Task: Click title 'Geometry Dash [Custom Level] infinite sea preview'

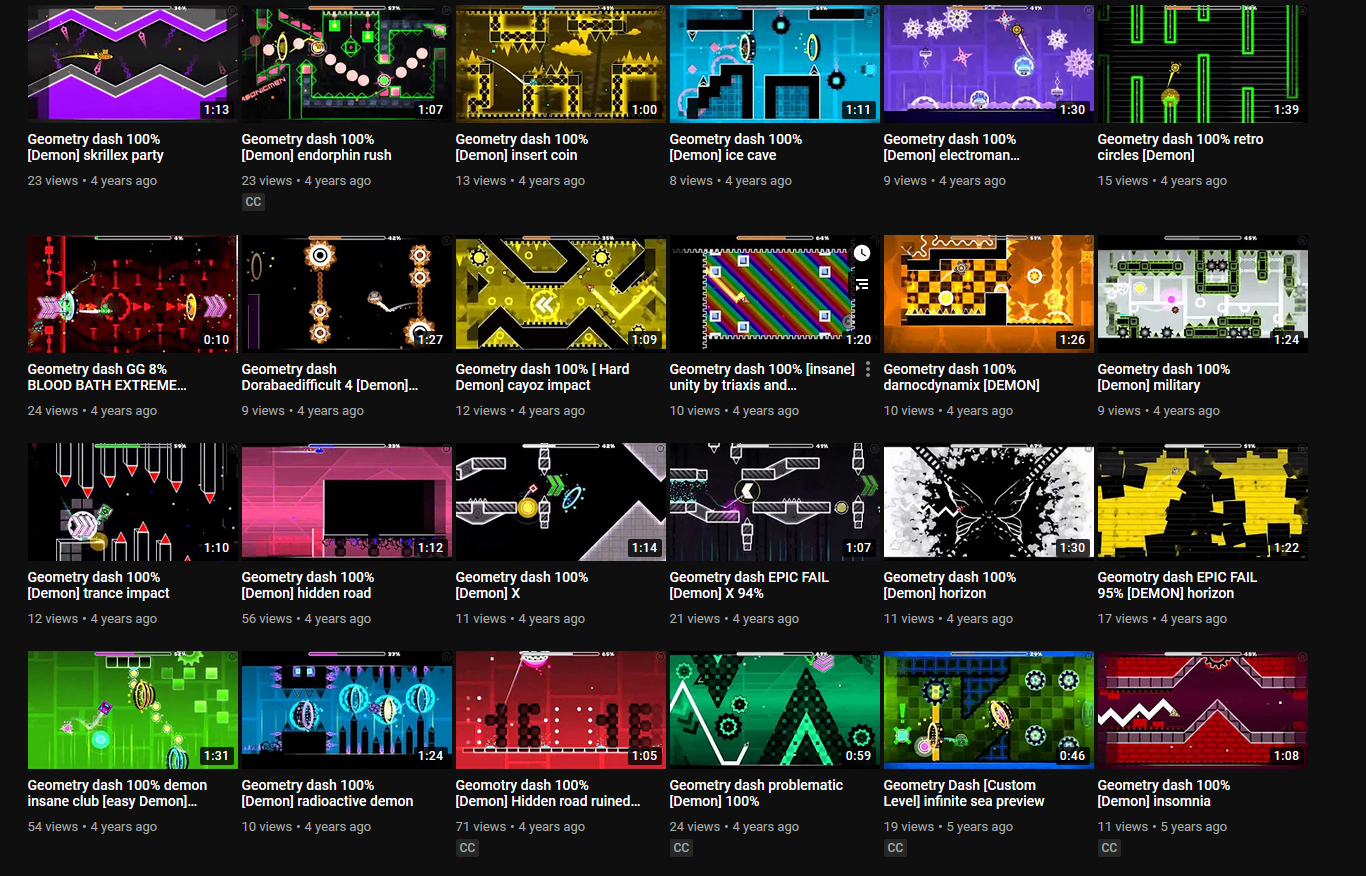Action: [x=964, y=793]
